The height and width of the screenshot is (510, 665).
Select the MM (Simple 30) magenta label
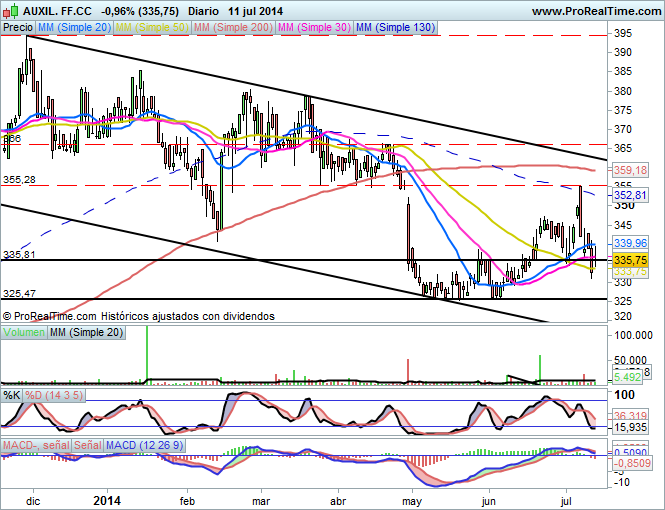click(312, 28)
